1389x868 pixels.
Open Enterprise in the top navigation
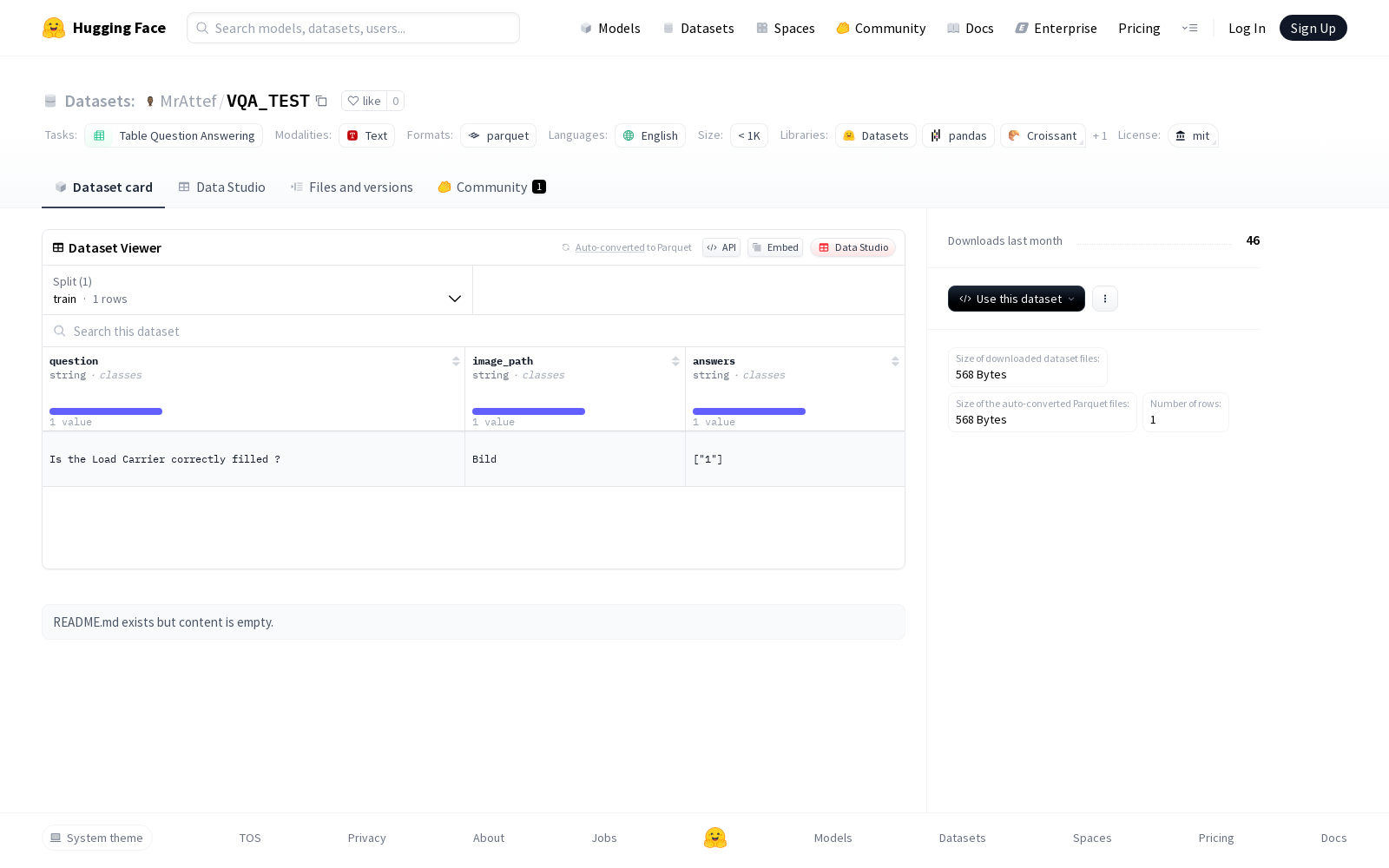click(1057, 28)
